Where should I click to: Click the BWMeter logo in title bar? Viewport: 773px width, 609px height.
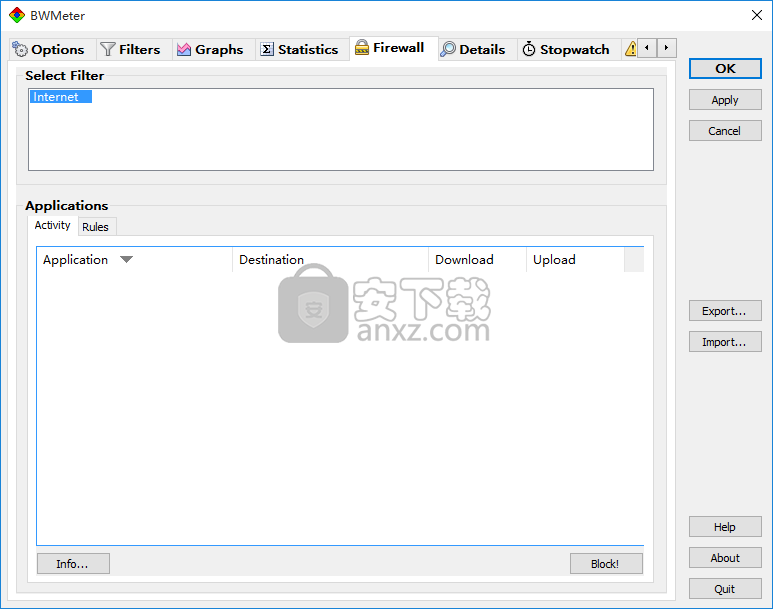pyautogui.click(x=17, y=15)
